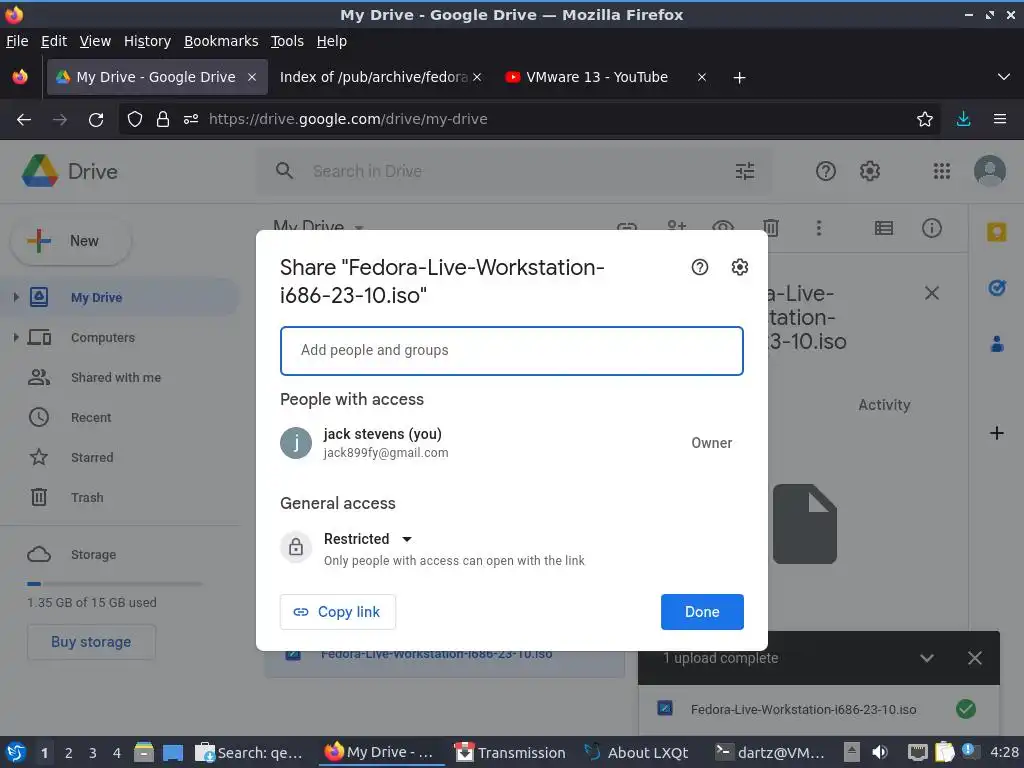Go back to previous page
The image size is (1024, 768).
[x=24, y=120]
